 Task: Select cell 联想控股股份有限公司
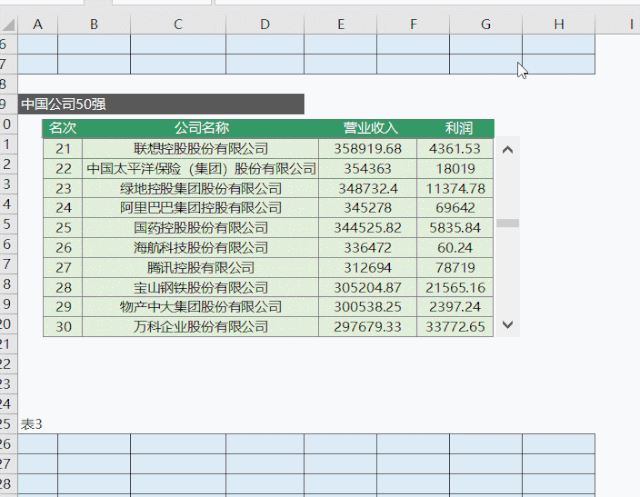pyautogui.click(x=200, y=149)
